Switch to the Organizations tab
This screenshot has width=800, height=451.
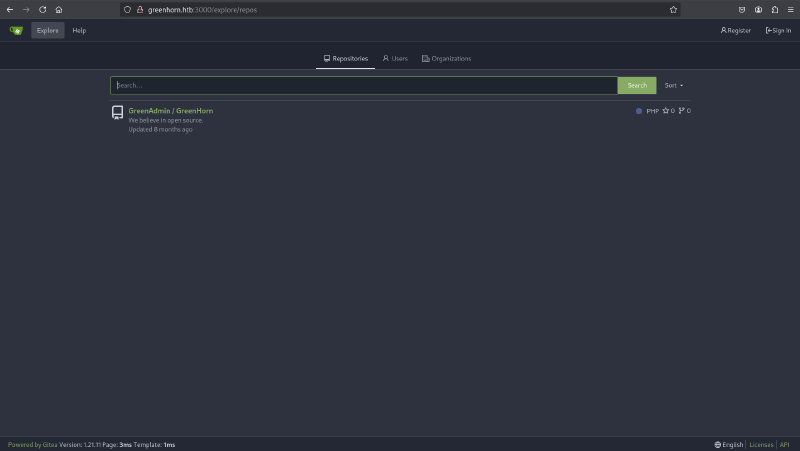click(x=446, y=59)
